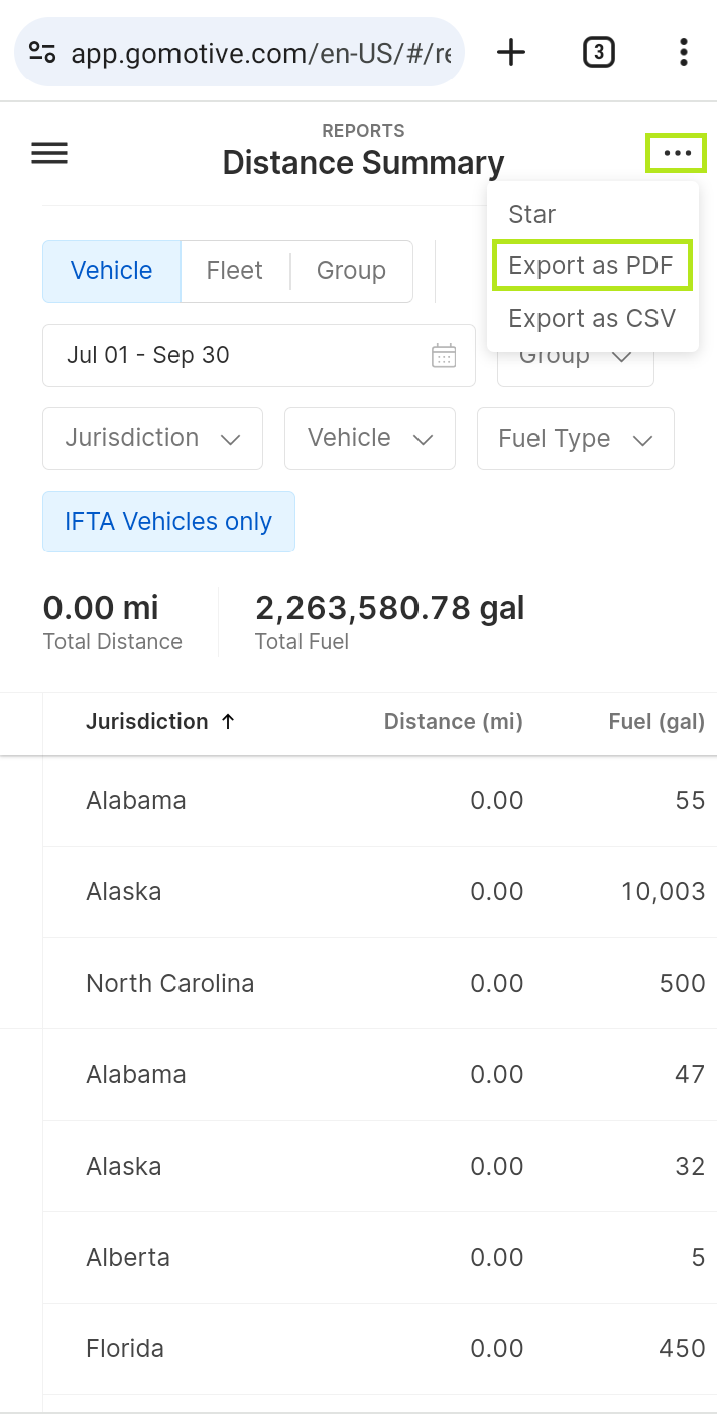
Task: Open the Vehicle filter dropdown
Action: coord(370,438)
